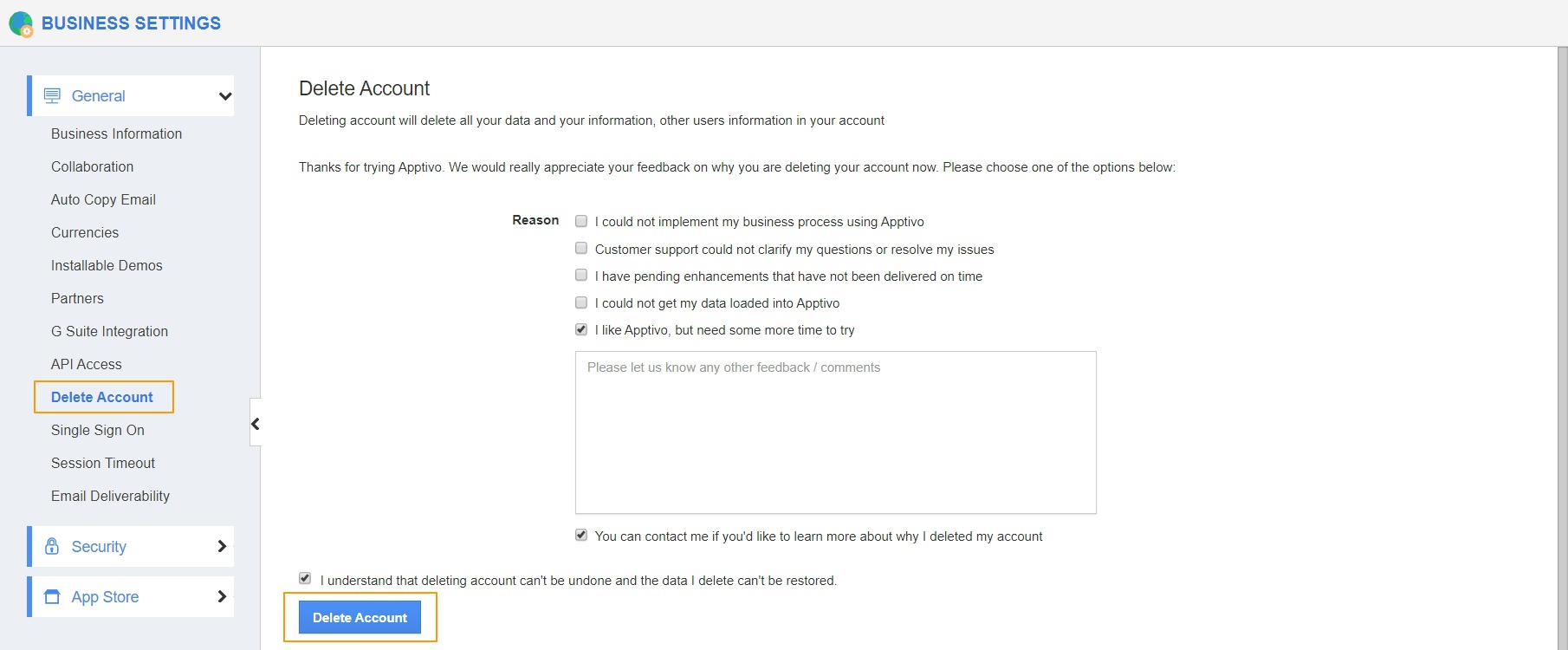1568x650 pixels.
Task: Click the Apptivo globe logo icon
Action: tap(20, 23)
